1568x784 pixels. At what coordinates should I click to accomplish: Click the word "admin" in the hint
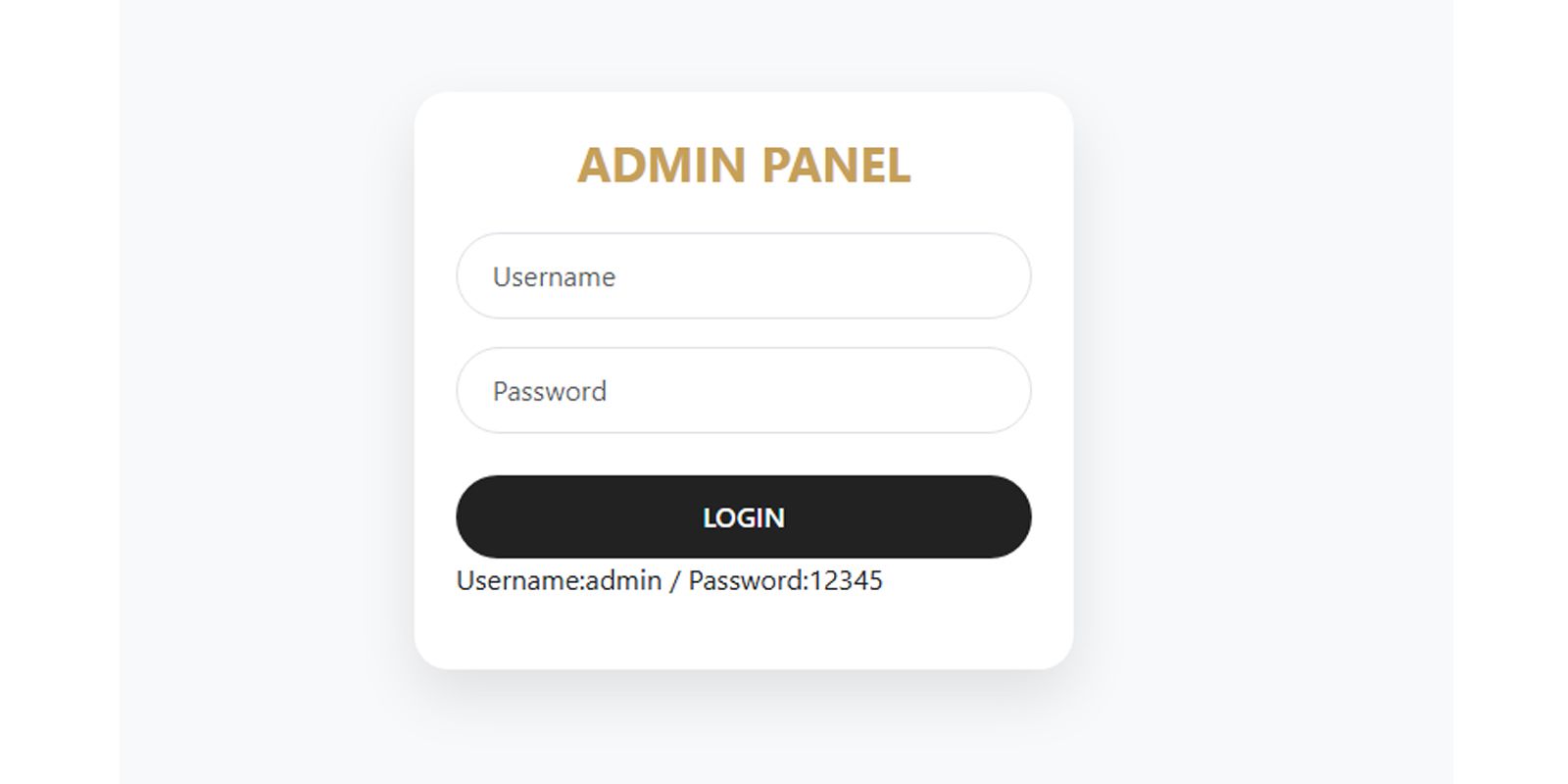click(x=624, y=581)
